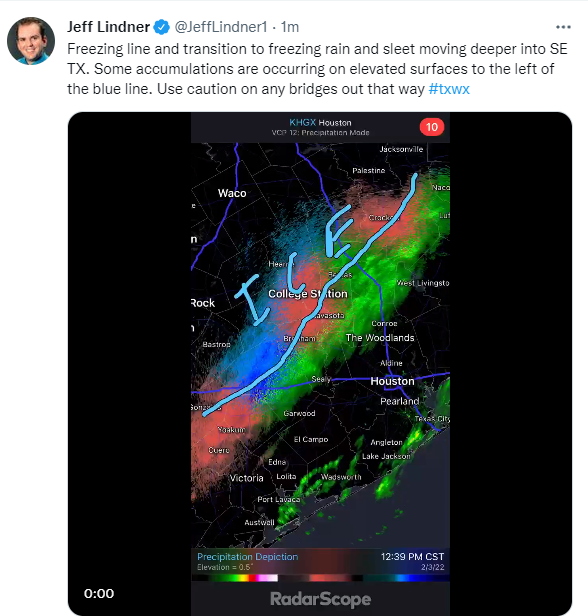Screen dimensions: 588x616
Task: Open the #txwx hashtag
Action: pos(449,89)
